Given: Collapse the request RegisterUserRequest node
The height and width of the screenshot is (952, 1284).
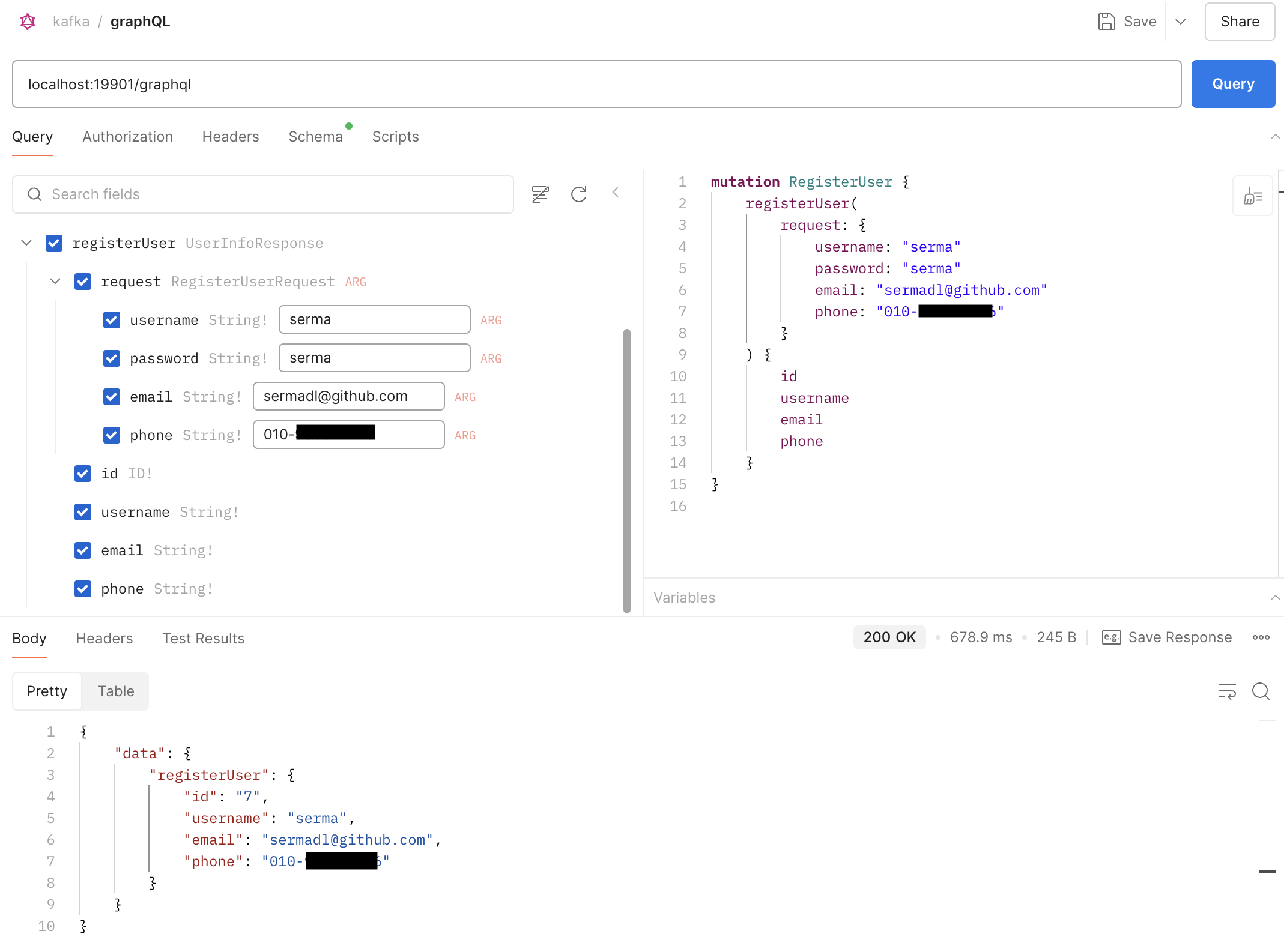Looking at the screenshot, I should pyautogui.click(x=55, y=282).
